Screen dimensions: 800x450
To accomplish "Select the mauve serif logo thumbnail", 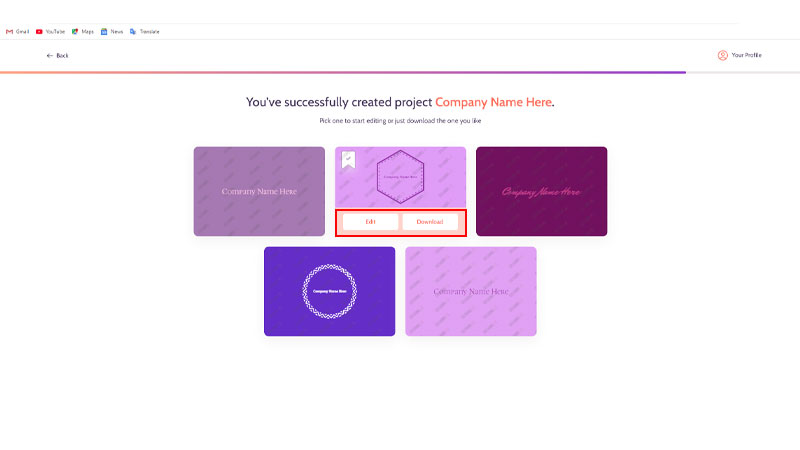I will [x=259, y=191].
